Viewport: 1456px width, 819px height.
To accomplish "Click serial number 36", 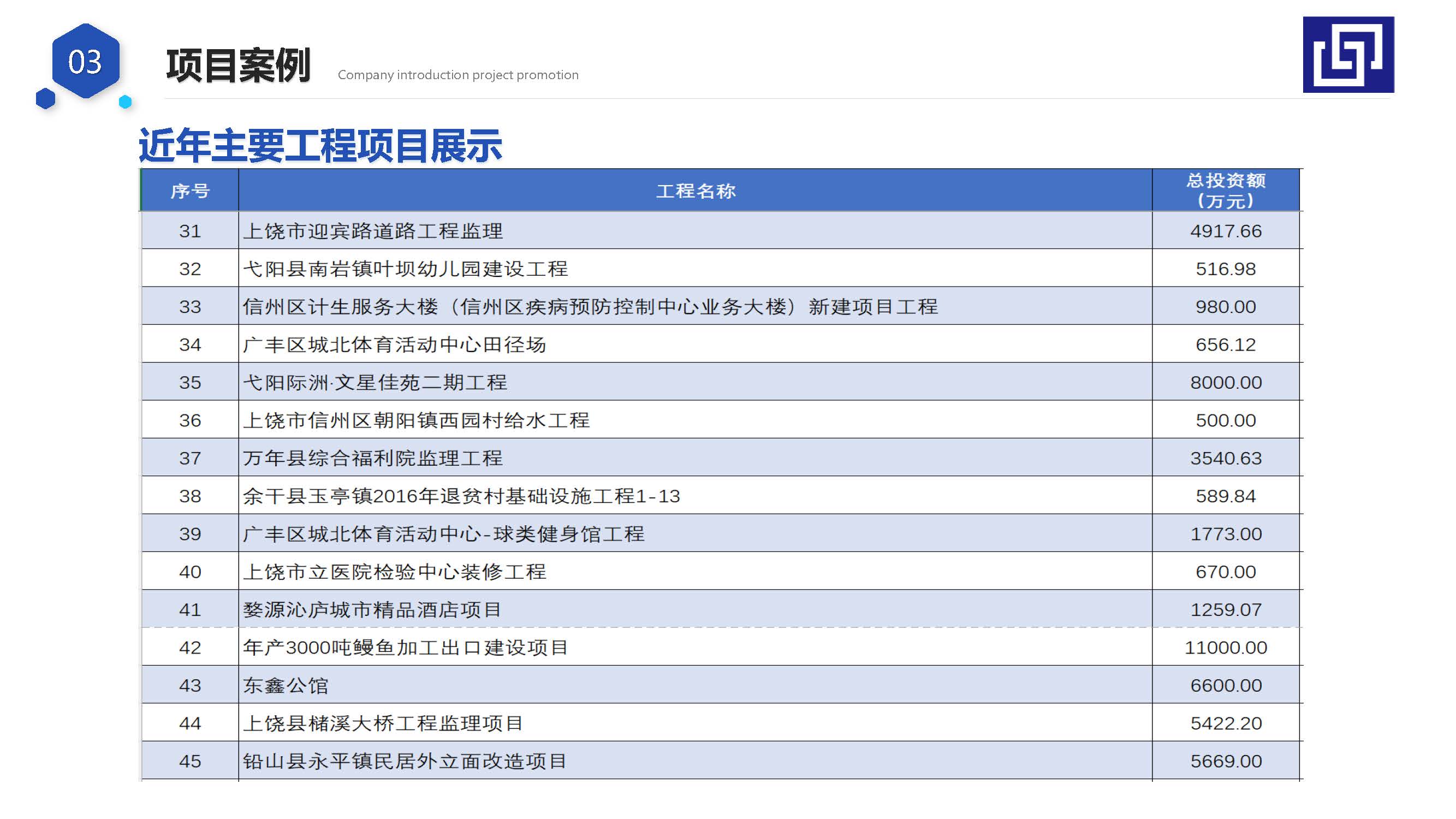I will (x=190, y=420).
